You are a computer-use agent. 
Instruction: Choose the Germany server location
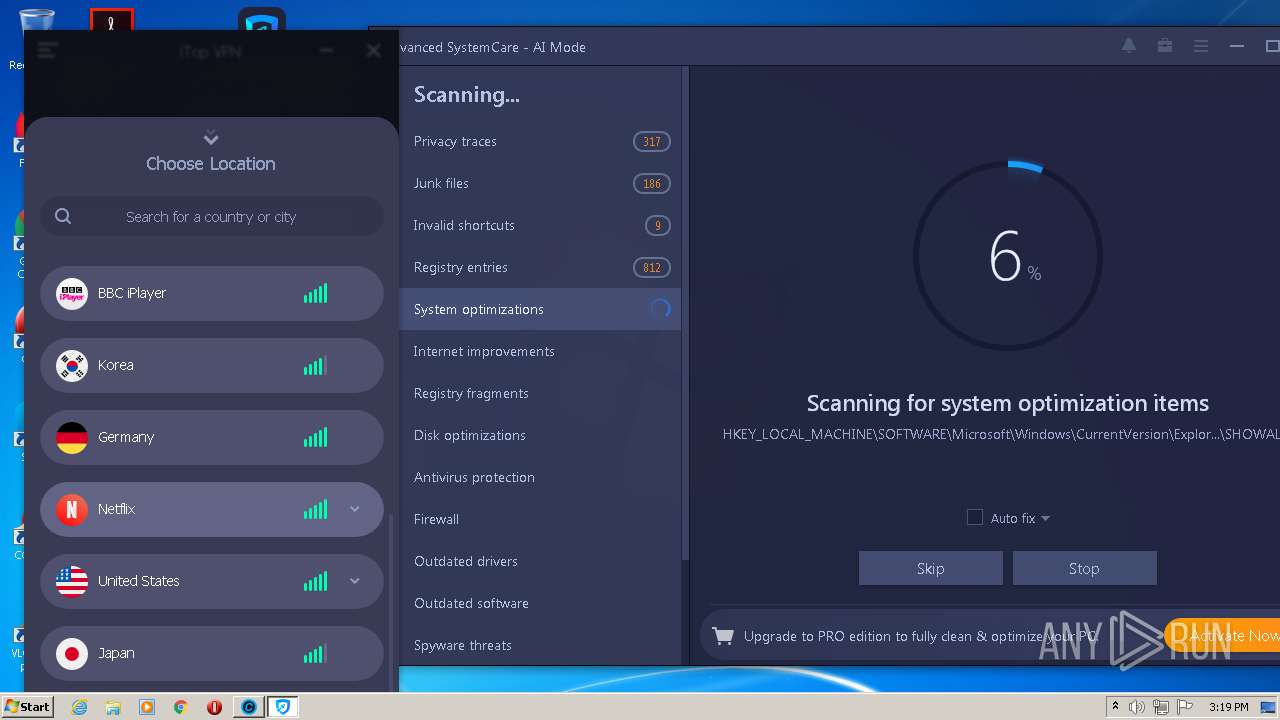coord(212,437)
